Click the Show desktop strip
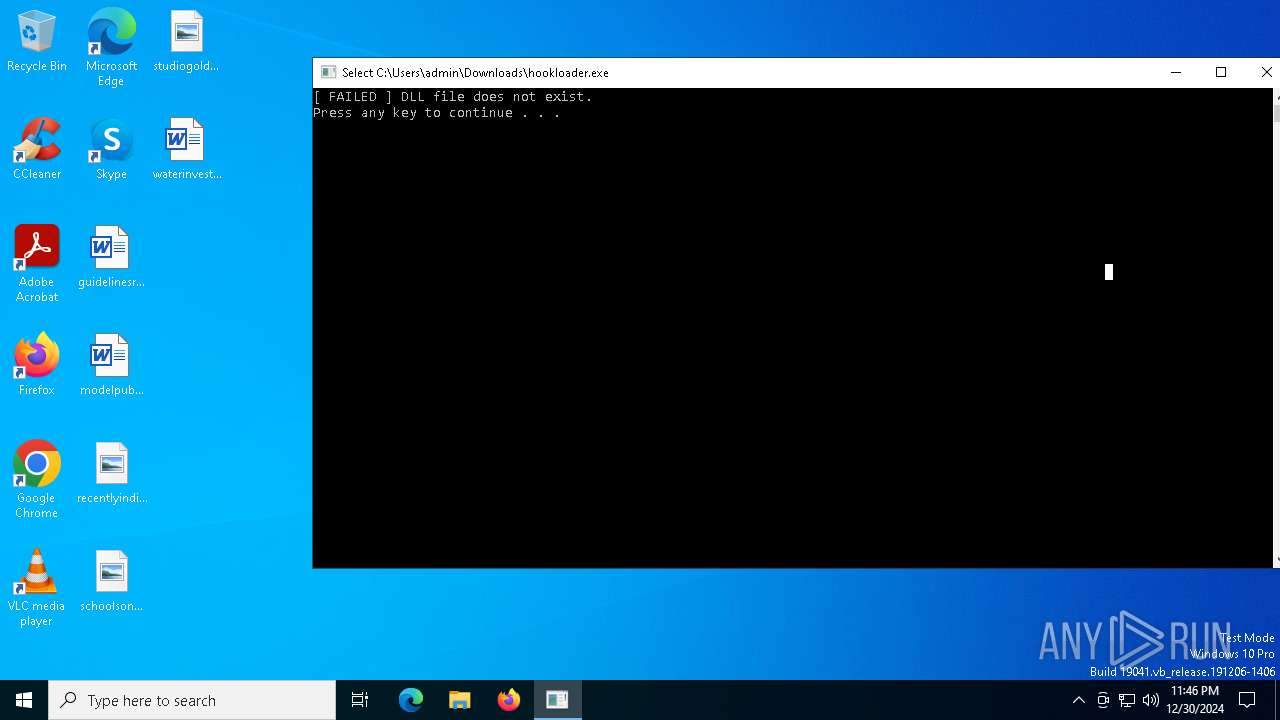 1277,700
